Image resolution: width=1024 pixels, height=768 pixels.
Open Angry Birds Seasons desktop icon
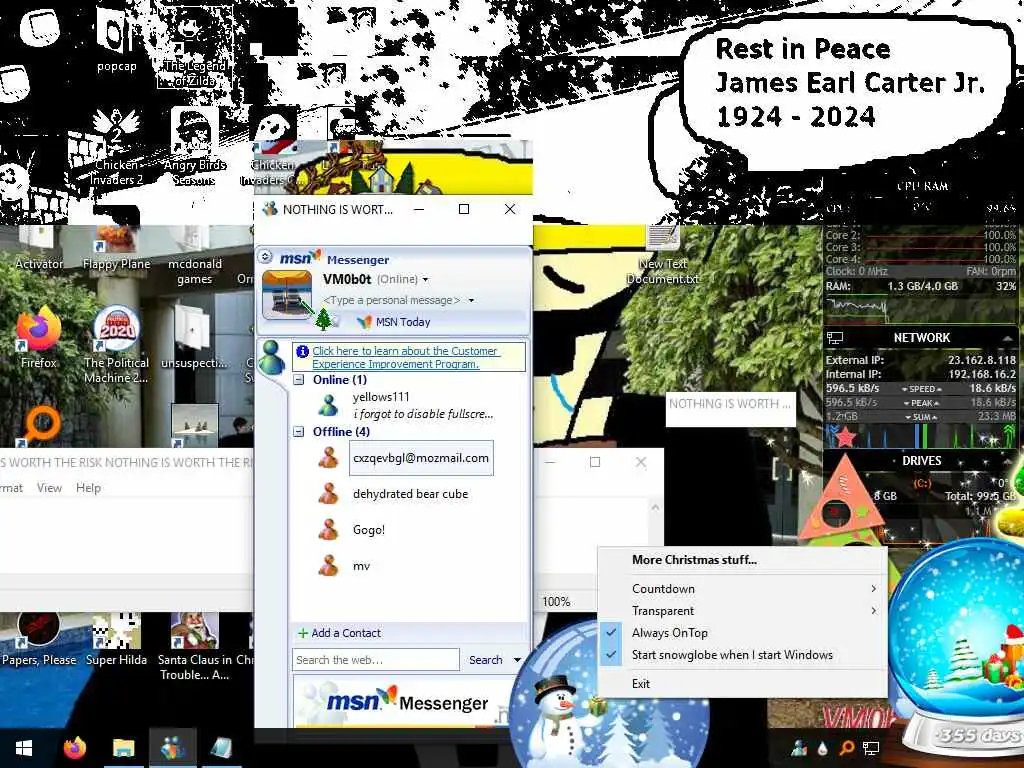click(x=194, y=147)
